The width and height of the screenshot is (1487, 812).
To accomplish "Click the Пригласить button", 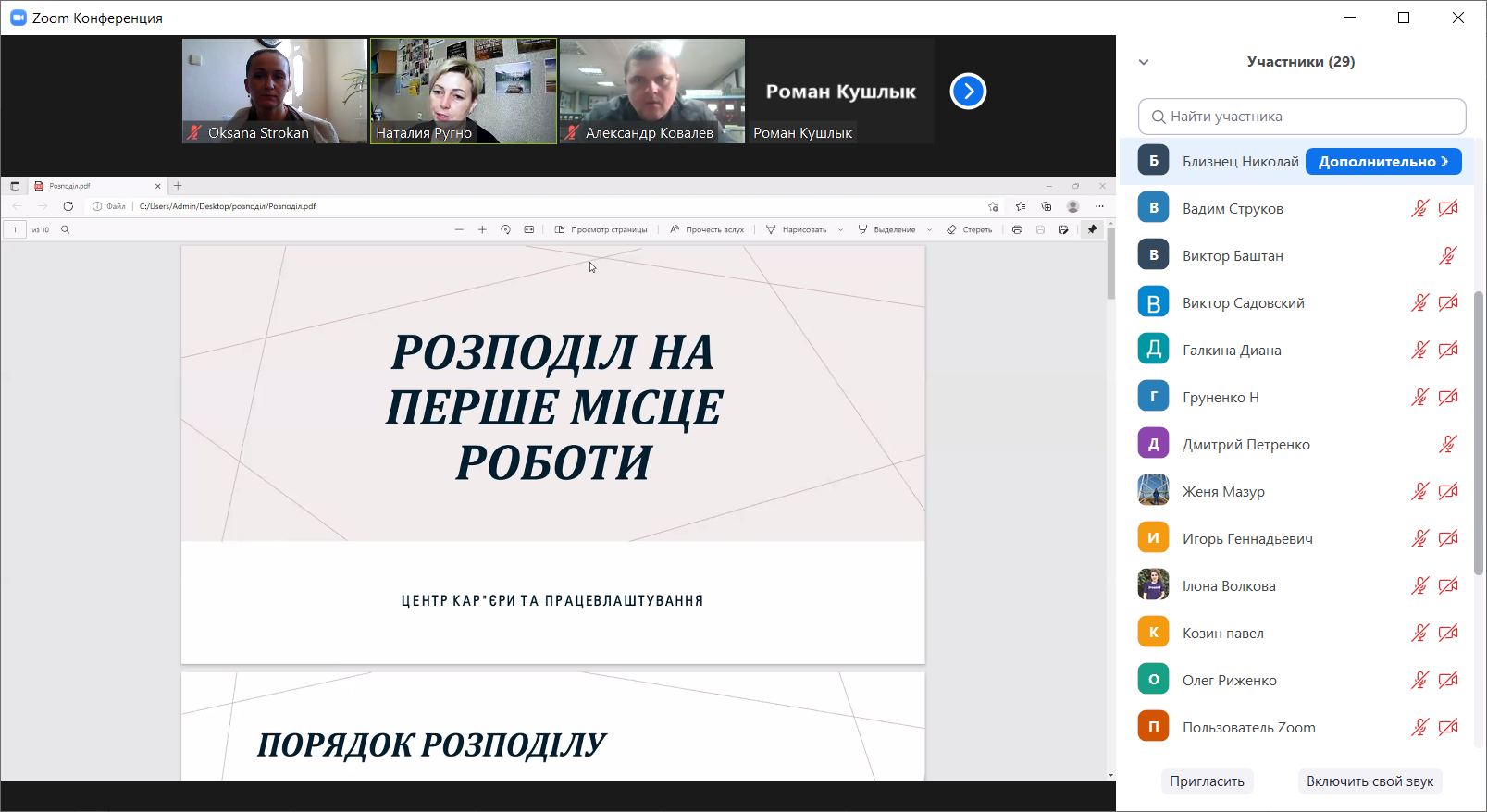I will click(1207, 781).
